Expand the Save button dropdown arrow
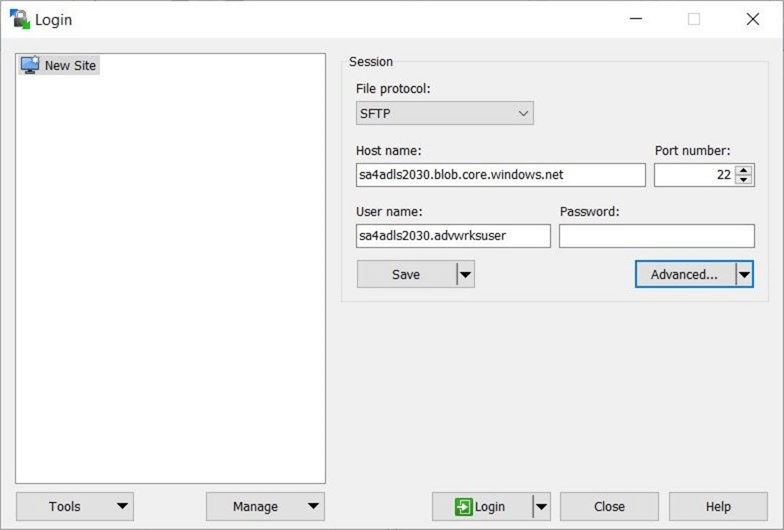Viewport: 784px width, 530px height. click(x=466, y=274)
